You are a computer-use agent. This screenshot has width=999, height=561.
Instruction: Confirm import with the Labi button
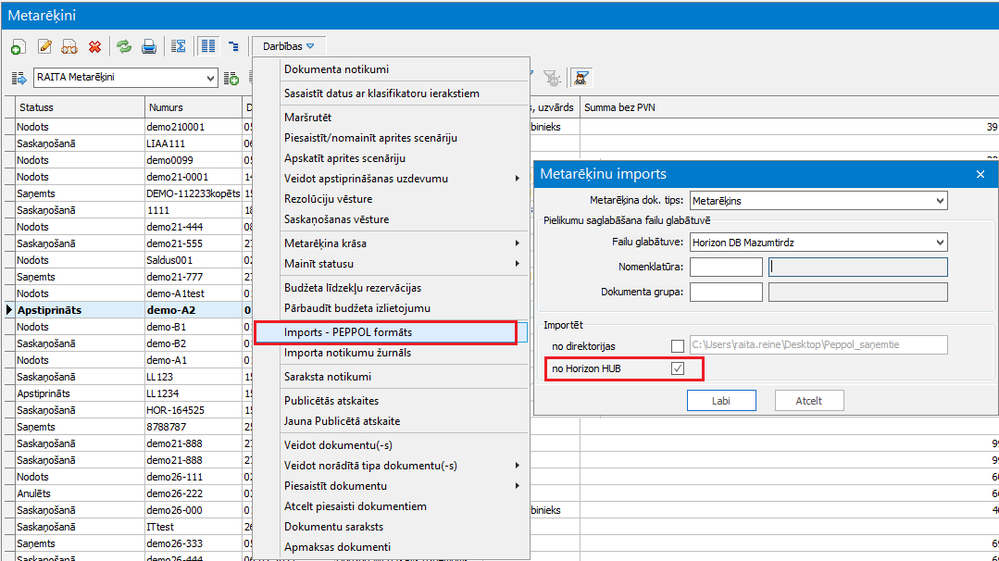coord(721,401)
